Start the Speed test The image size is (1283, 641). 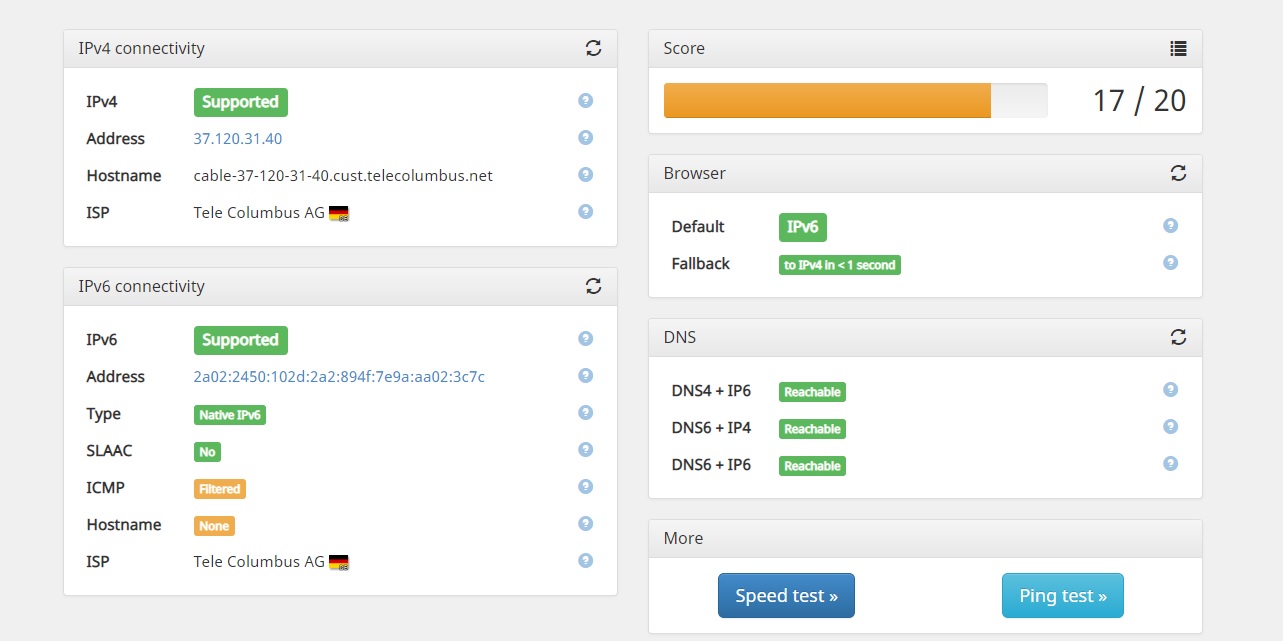pyautogui.click(x=786, y=595)
